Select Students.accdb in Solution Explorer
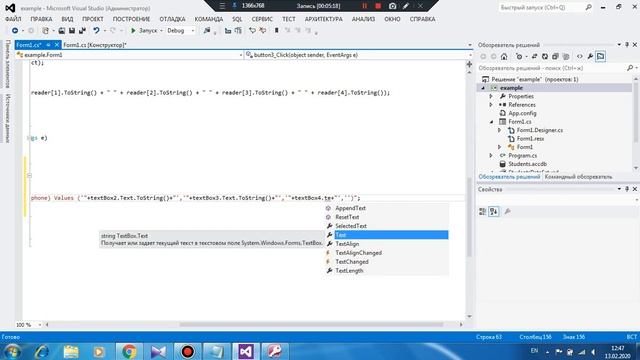Screen dimensions: 640x360 [527, 164]
